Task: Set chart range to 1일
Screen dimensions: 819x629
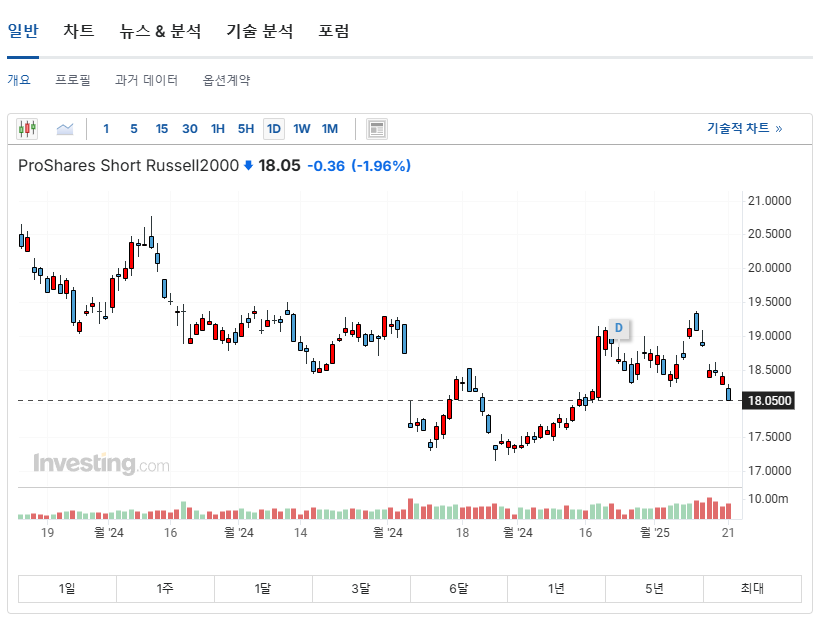Action: 67,589
